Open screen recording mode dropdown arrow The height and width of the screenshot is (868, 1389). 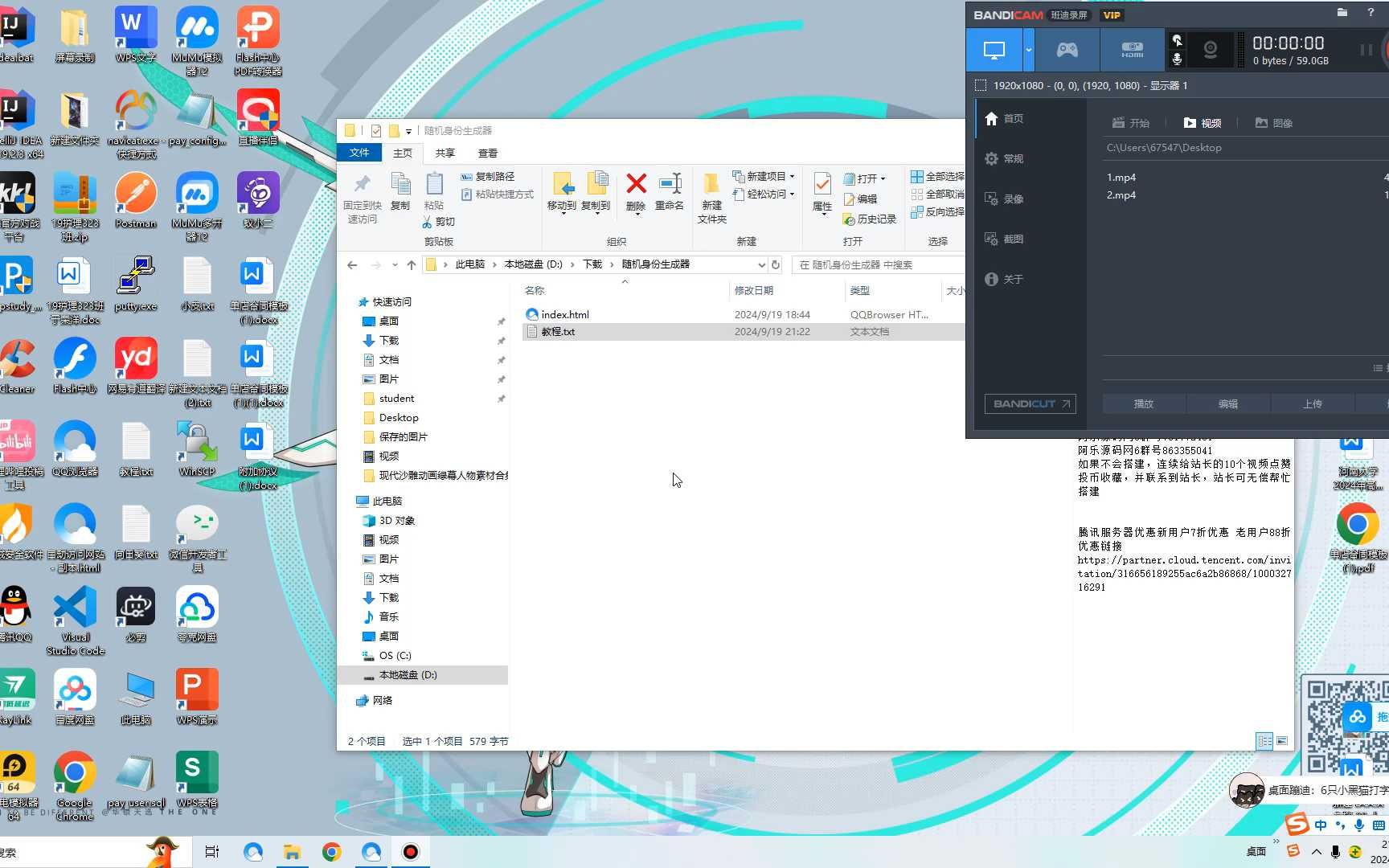pyautogui.click(x=1028, y=50)
